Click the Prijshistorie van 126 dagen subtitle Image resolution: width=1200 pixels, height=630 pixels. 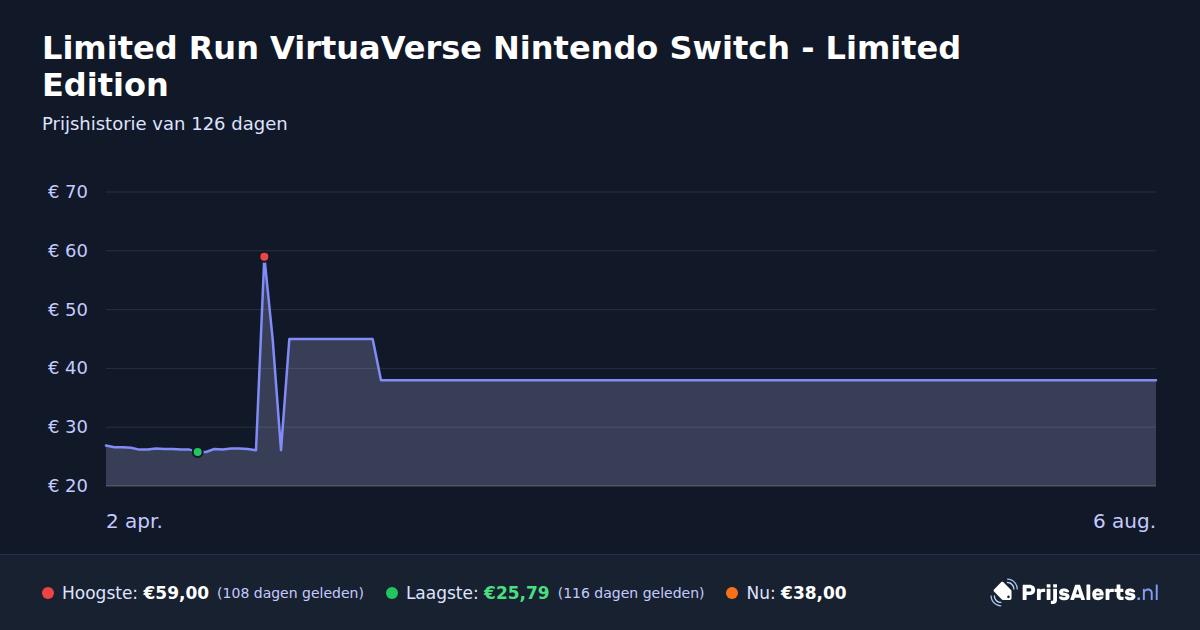165,124
